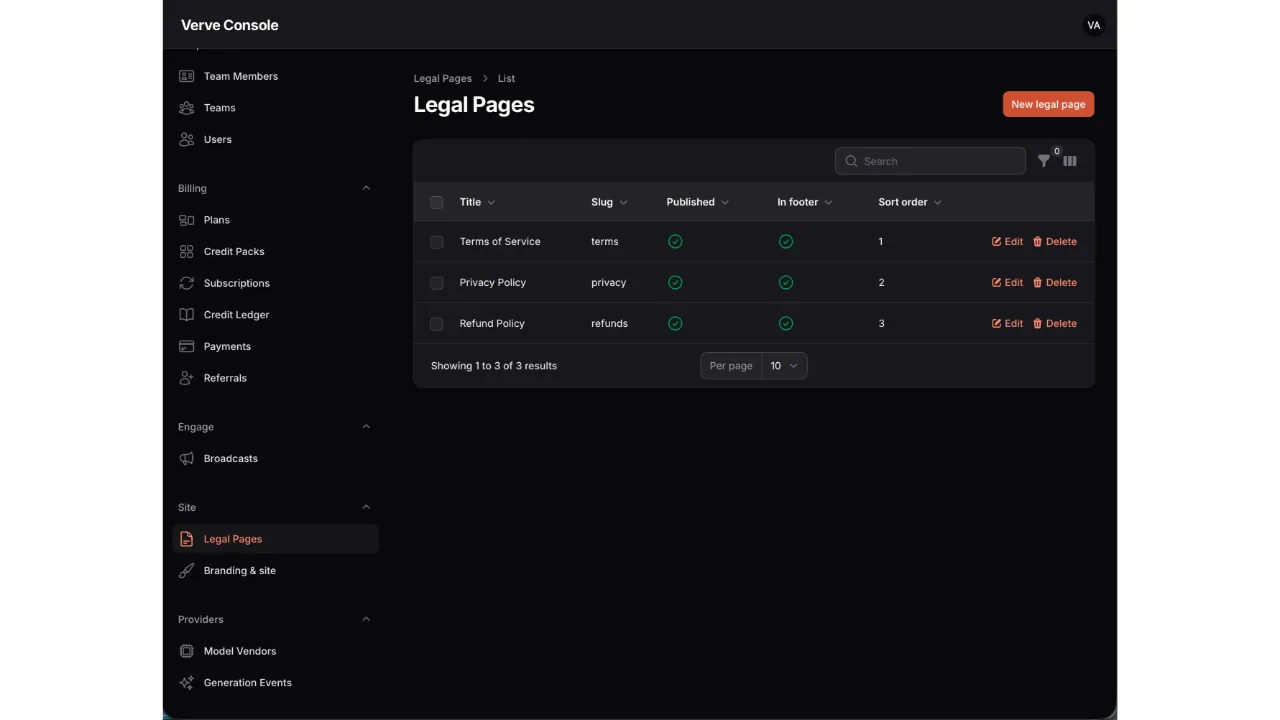Sort by the Published column header

[x=698, y=202]
